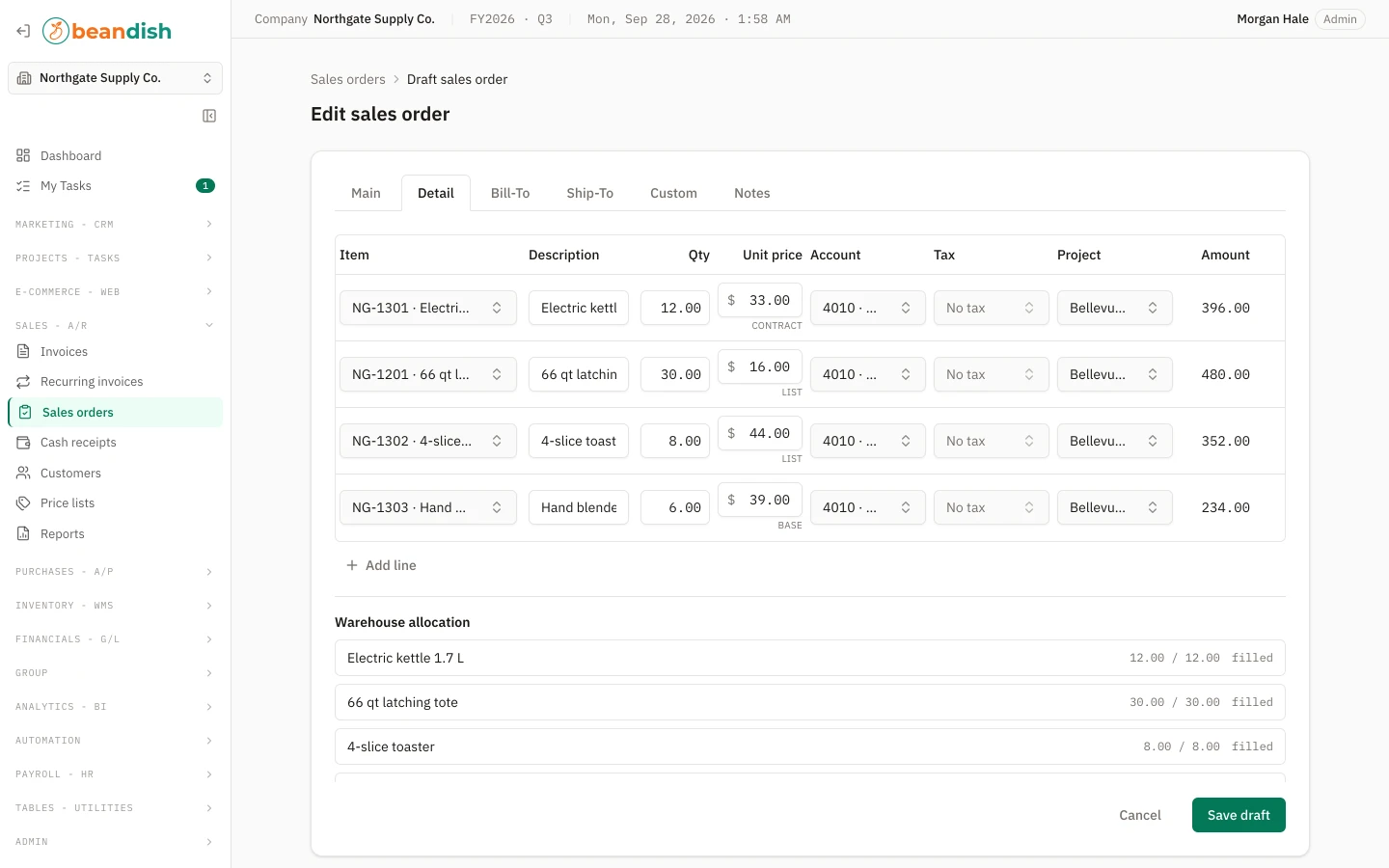Open the Notes tab

click(752, 193)
